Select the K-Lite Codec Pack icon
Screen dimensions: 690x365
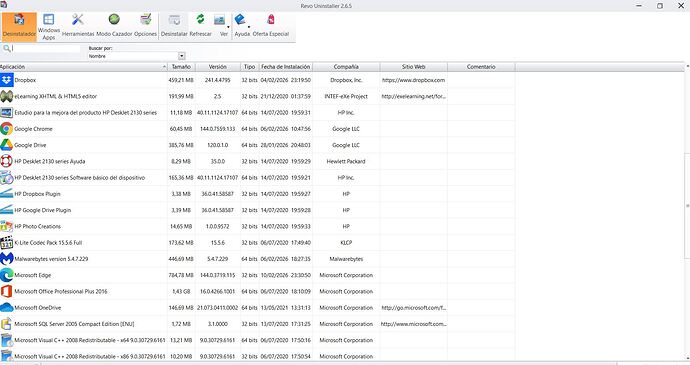click(7, 243)
